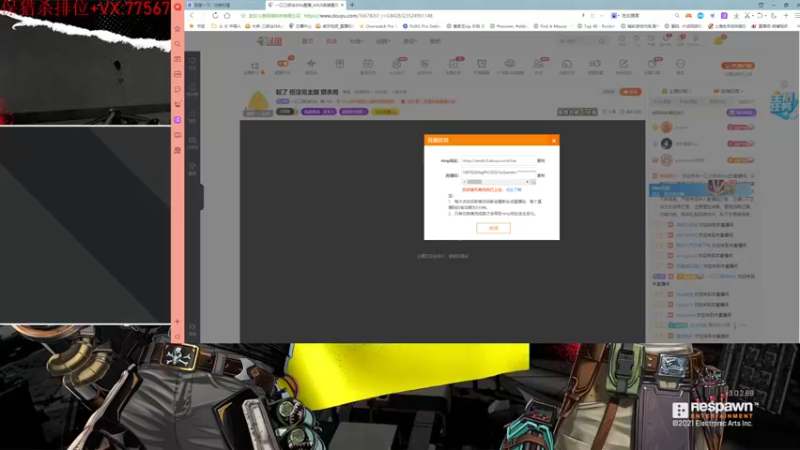Click the plus icon at the pink sidebar's bottom
Image resolution: width=800 pixels, height=450 pixels.
pyautogui.click(x=178, y=321)
